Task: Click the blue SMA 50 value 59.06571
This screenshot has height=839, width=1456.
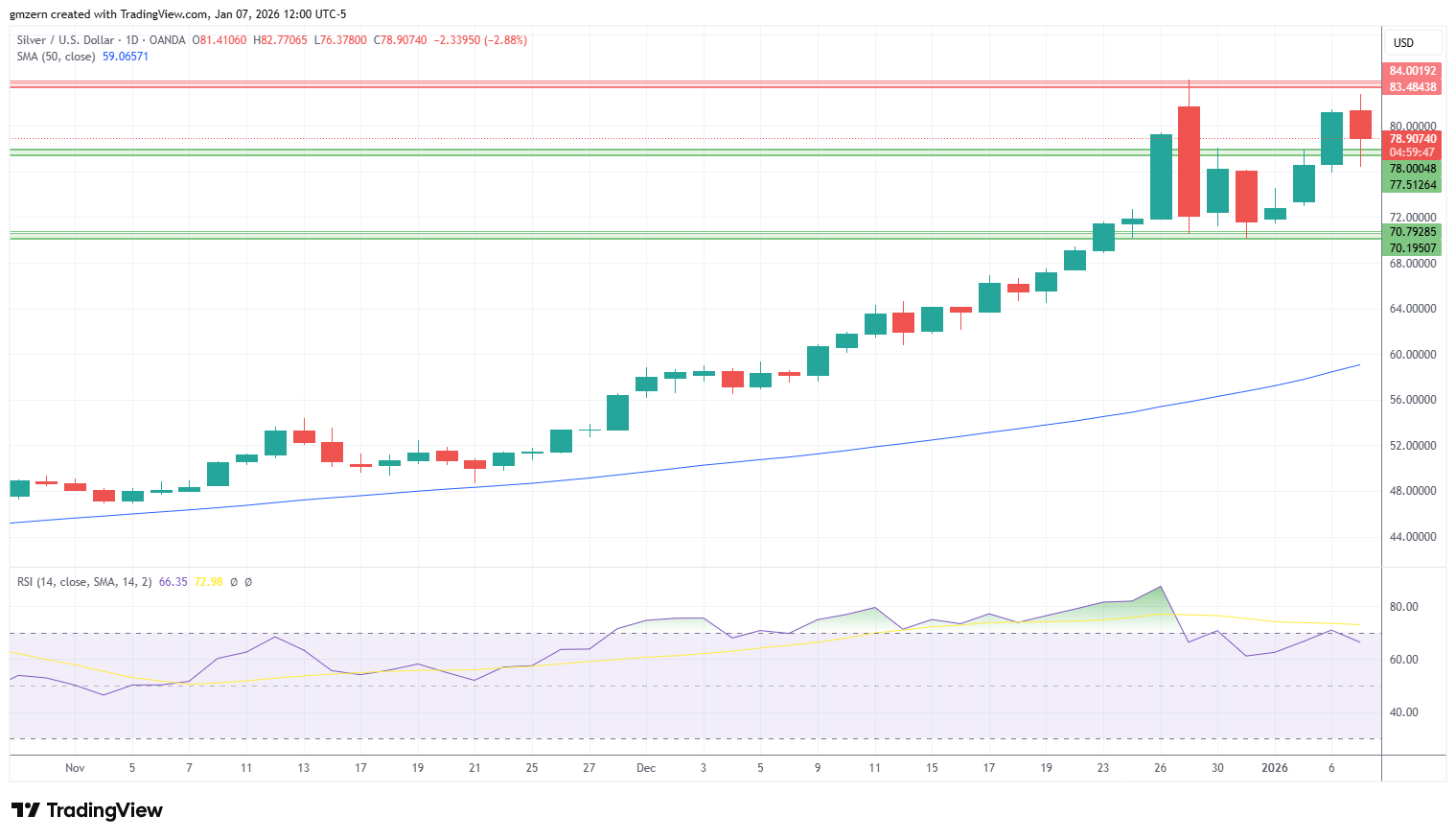Action: [x=126, y=57]
